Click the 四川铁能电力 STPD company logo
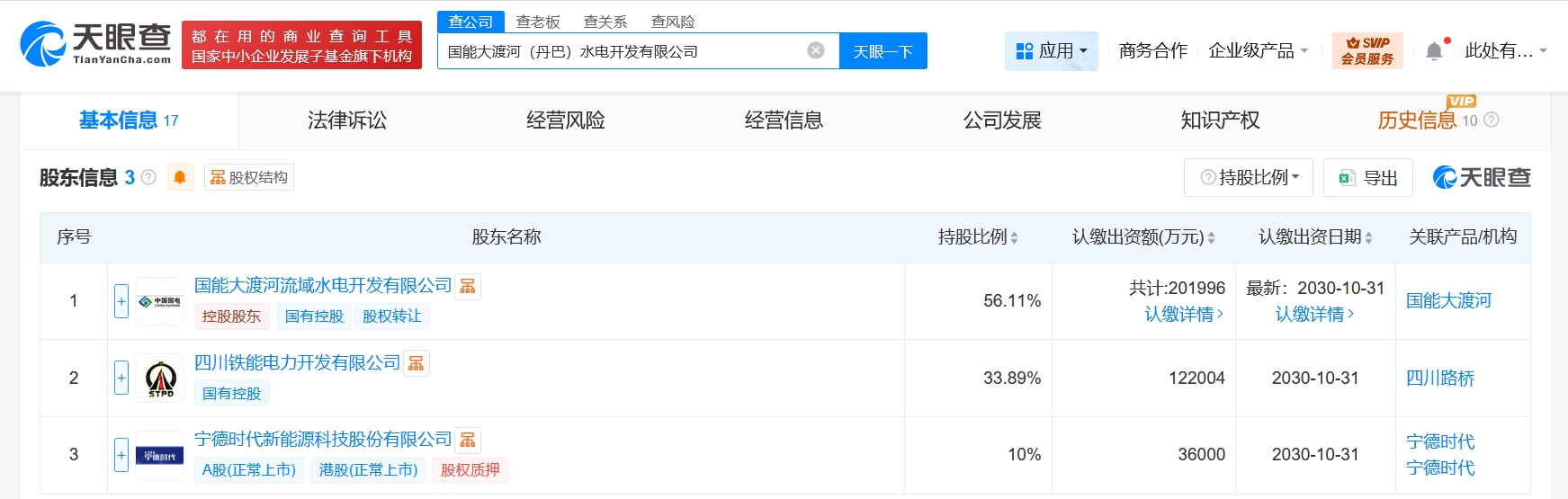The image size is (1568, 499). tap(160, 379)
